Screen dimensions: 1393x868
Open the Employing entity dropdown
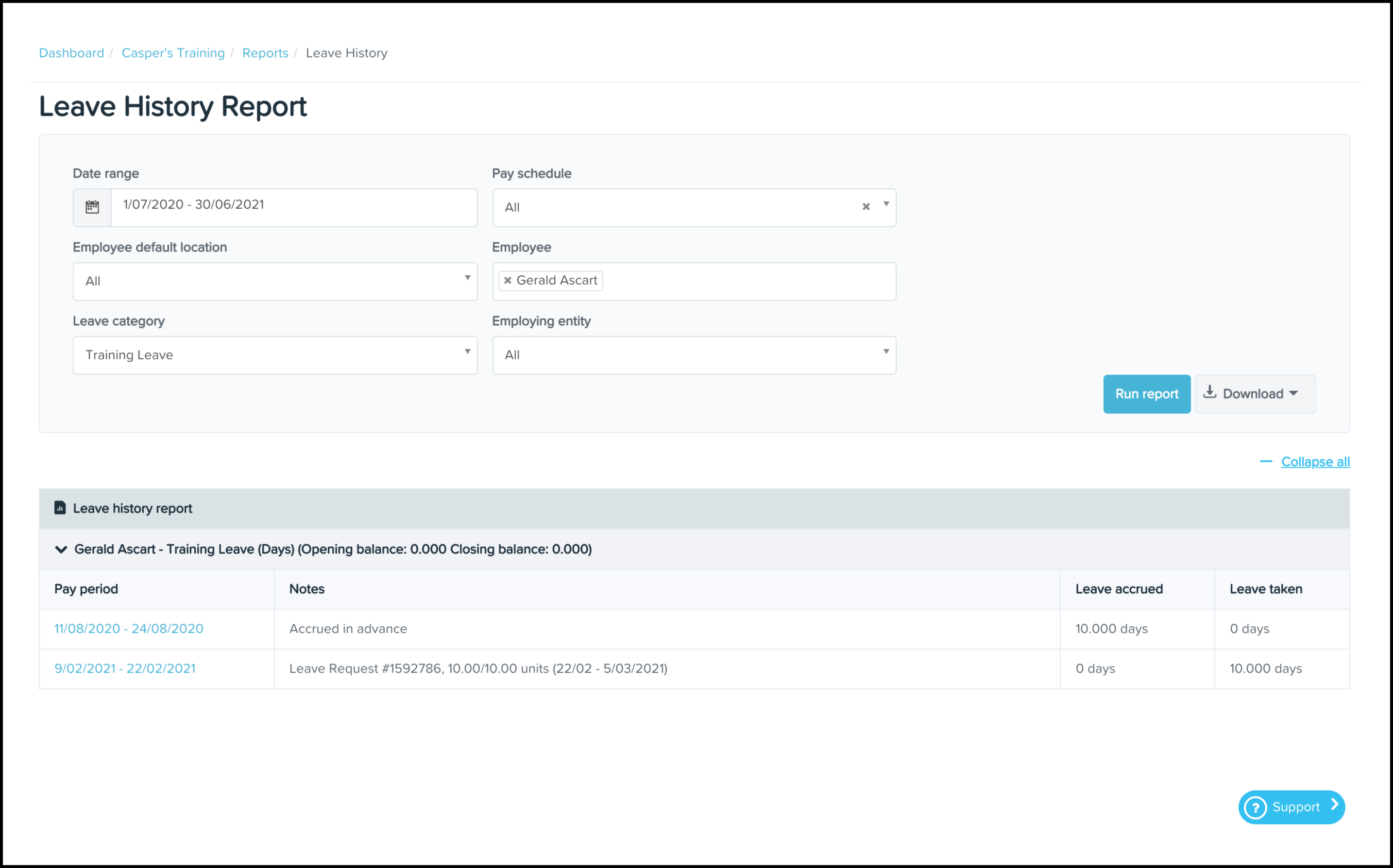(694, 355)
